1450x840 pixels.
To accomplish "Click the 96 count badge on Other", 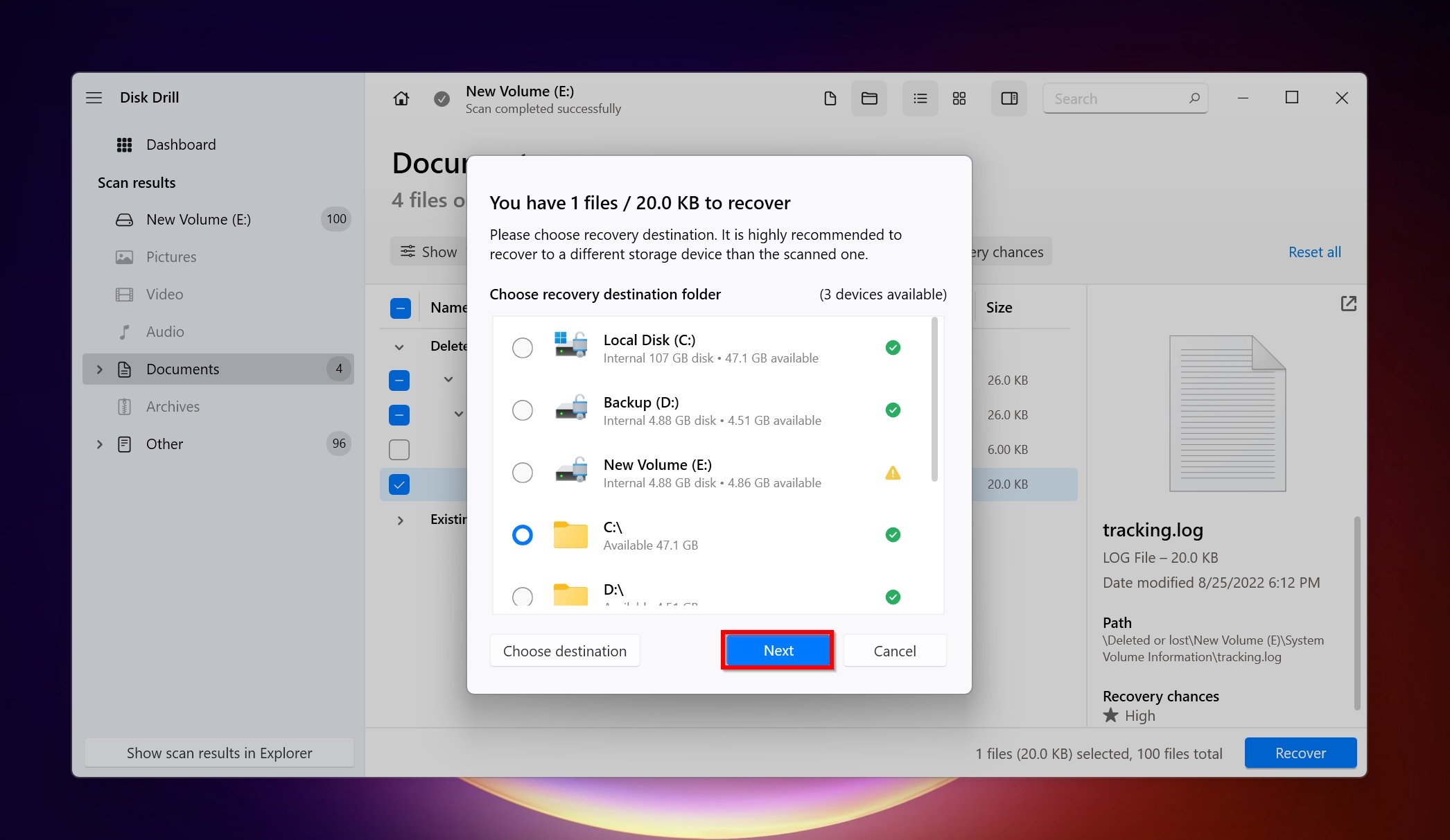I will pos(338,444).
